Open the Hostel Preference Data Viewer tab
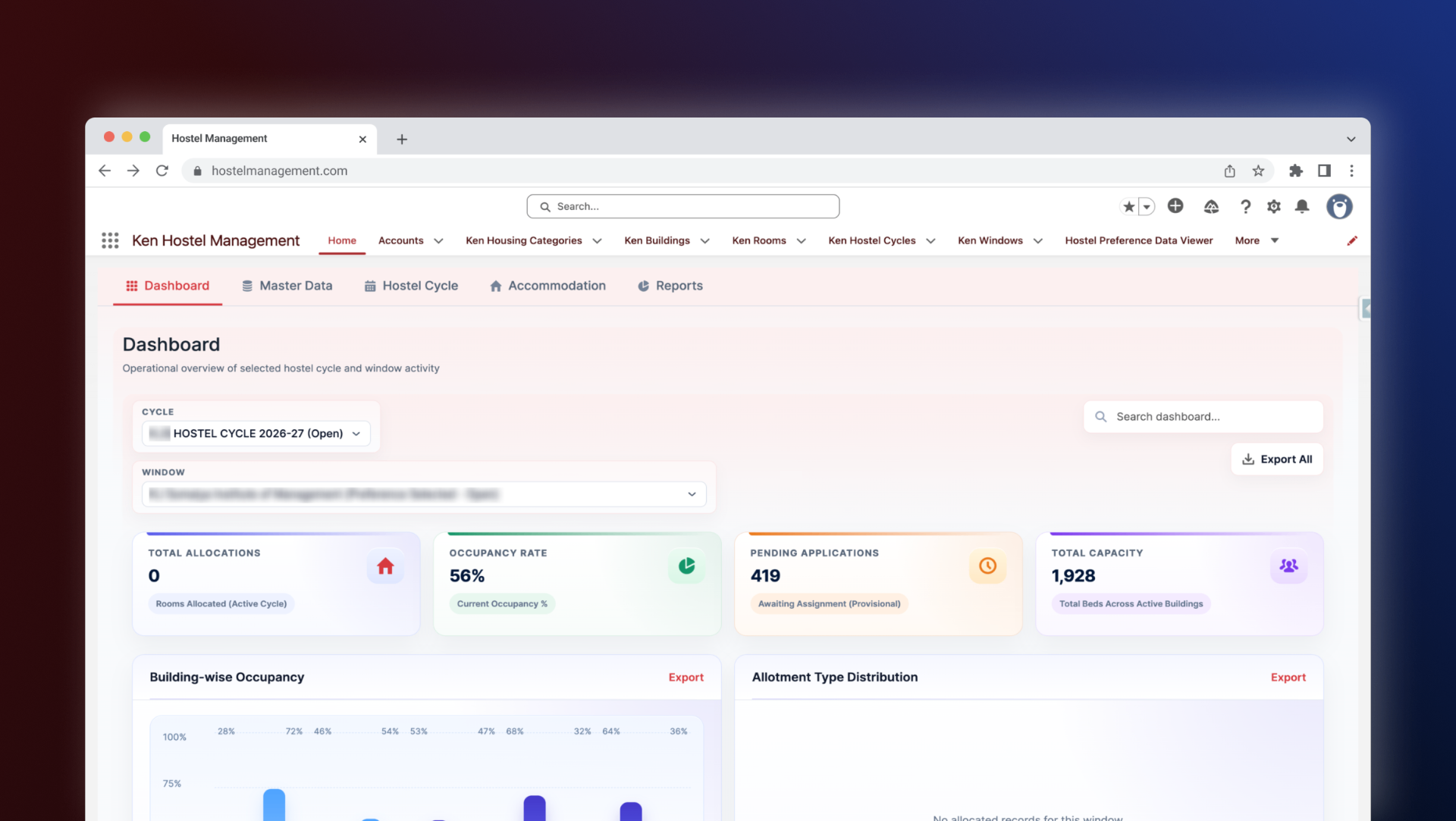Screen dimensions: 1456x821 click(x=1138, y=240)
